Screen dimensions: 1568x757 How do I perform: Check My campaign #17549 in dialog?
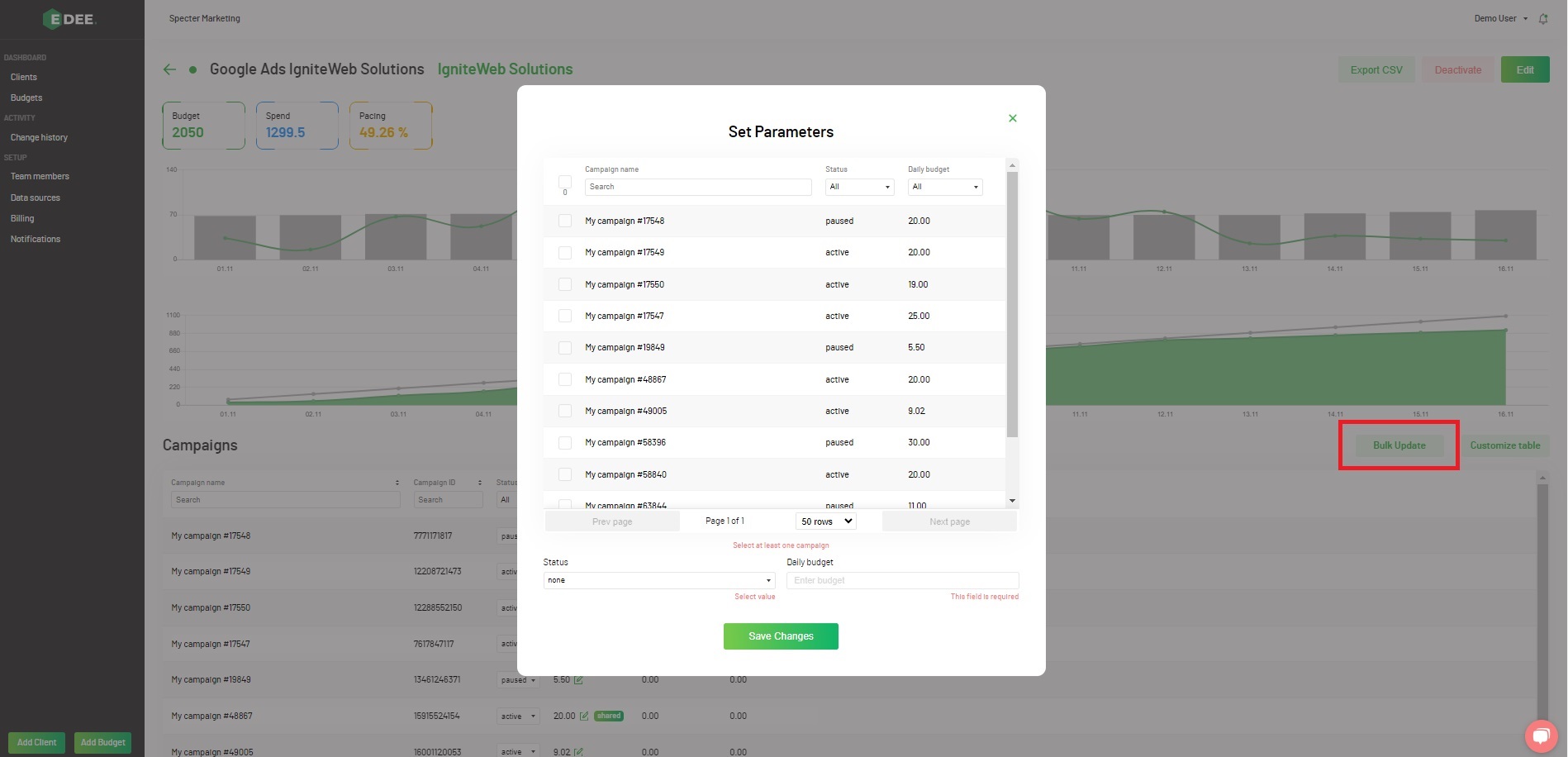[565, 253]
